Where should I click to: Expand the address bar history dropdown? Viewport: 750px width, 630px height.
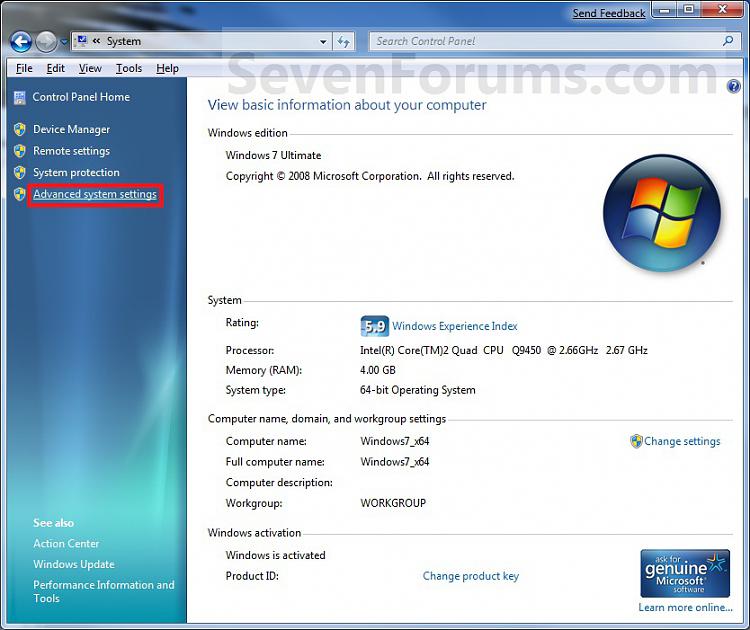pyautogui.click(x=323, y=42)
